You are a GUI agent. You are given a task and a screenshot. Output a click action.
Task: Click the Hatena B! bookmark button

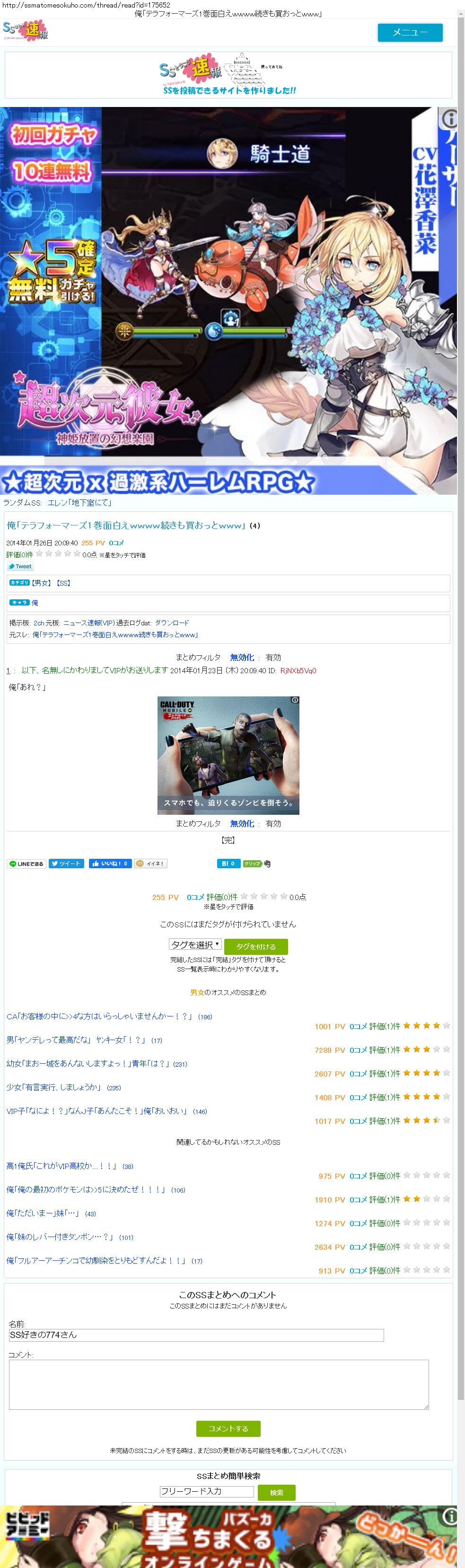click(228, 863)
